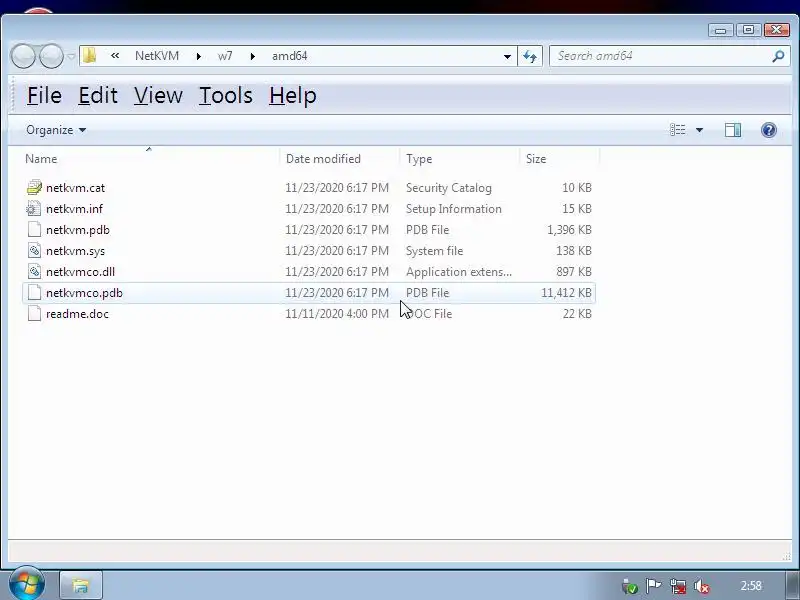Expand the address bar history dropdown
The image size is (800, 600).
pyautogui.click(x=507, y=56)
